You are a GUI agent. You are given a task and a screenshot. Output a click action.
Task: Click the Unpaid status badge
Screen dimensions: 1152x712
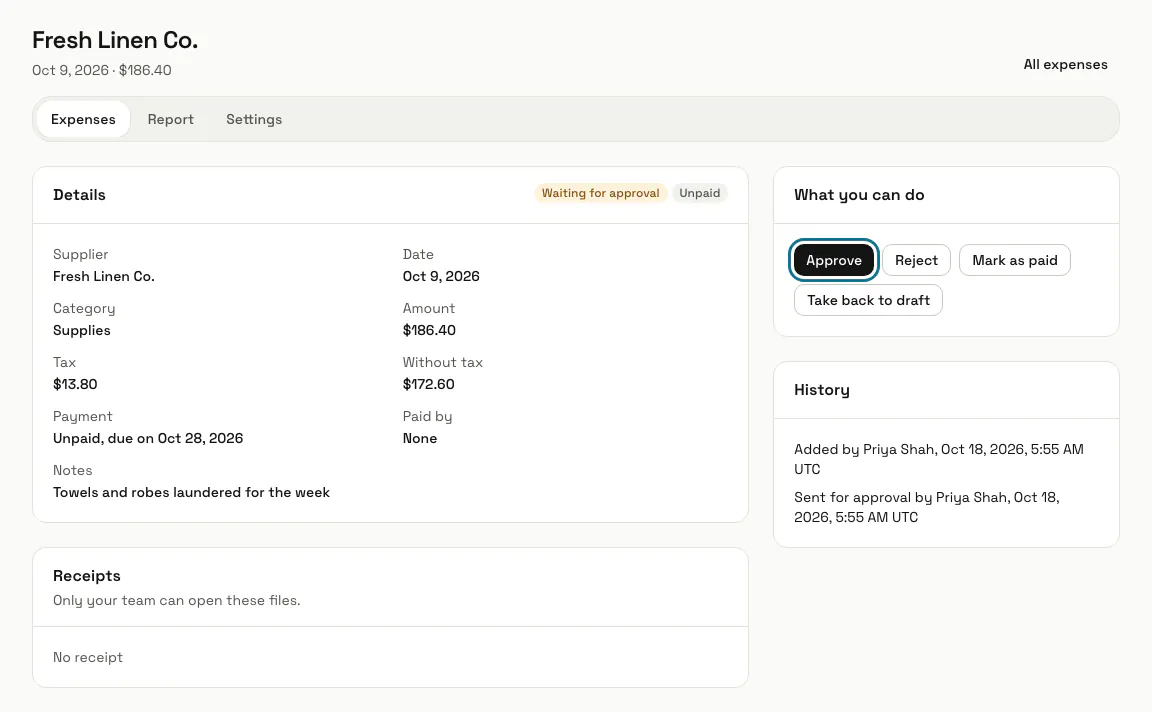coord(699,193)
